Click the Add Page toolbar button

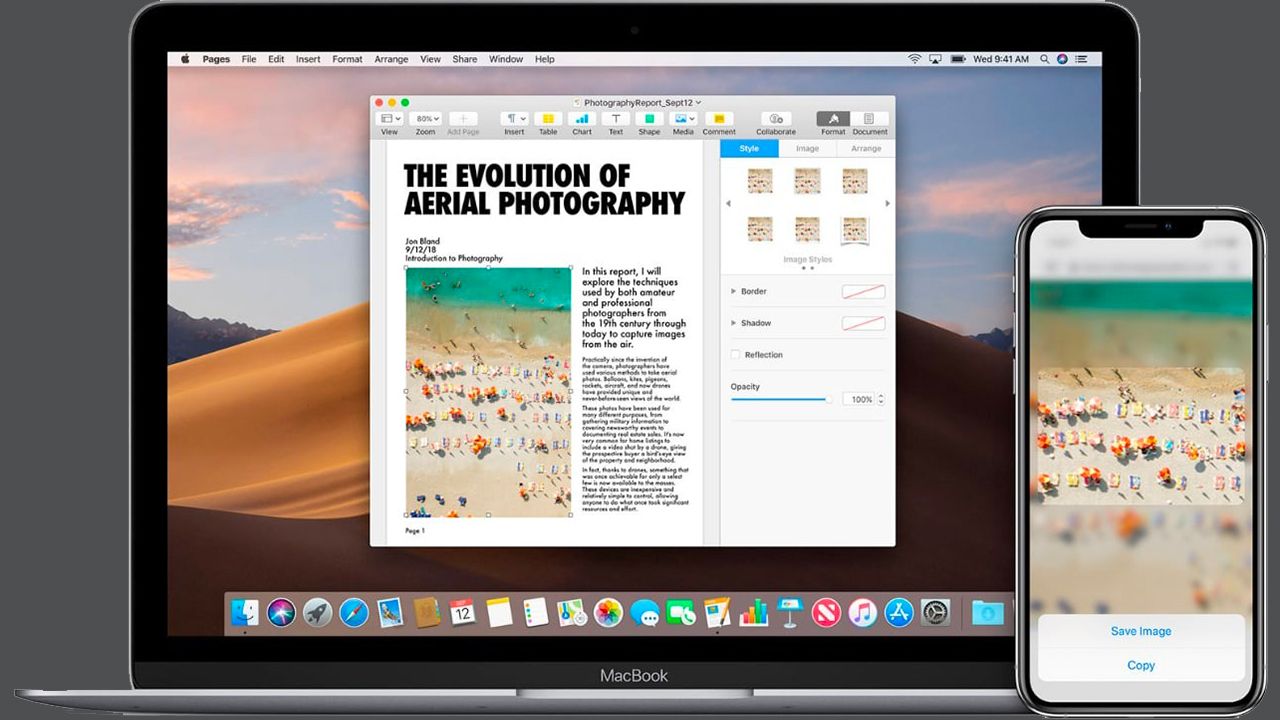463,118
